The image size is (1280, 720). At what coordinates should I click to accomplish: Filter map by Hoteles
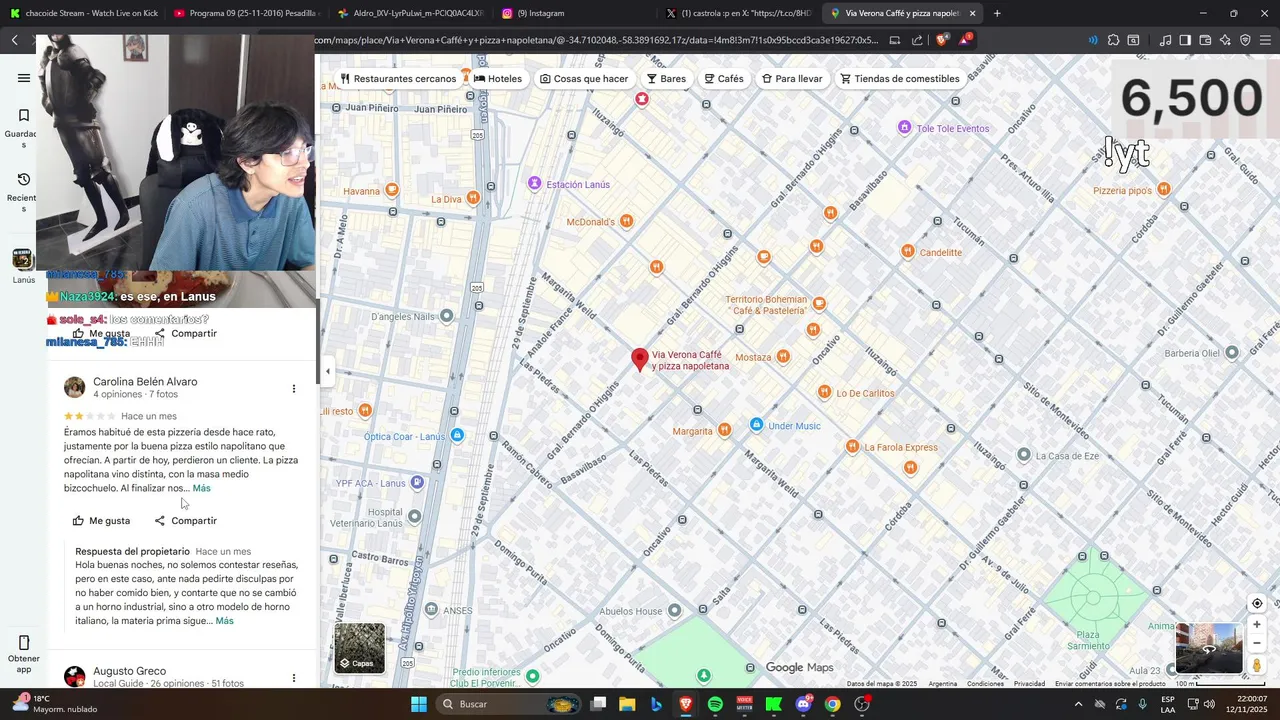coord(497,79)
